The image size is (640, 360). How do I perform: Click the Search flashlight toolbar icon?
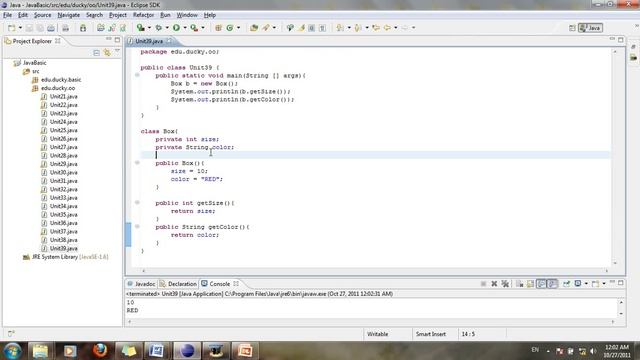click(266, 28)
